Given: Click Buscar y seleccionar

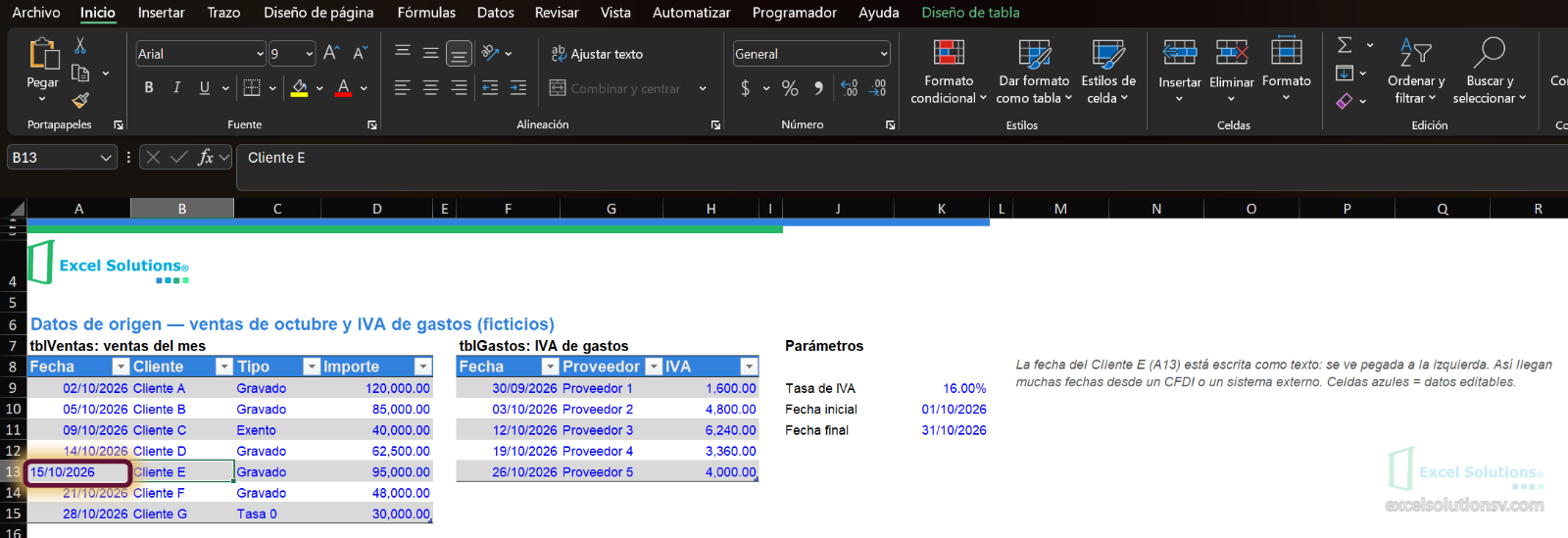Looking at the screenshot, I should pos(1490,72).
